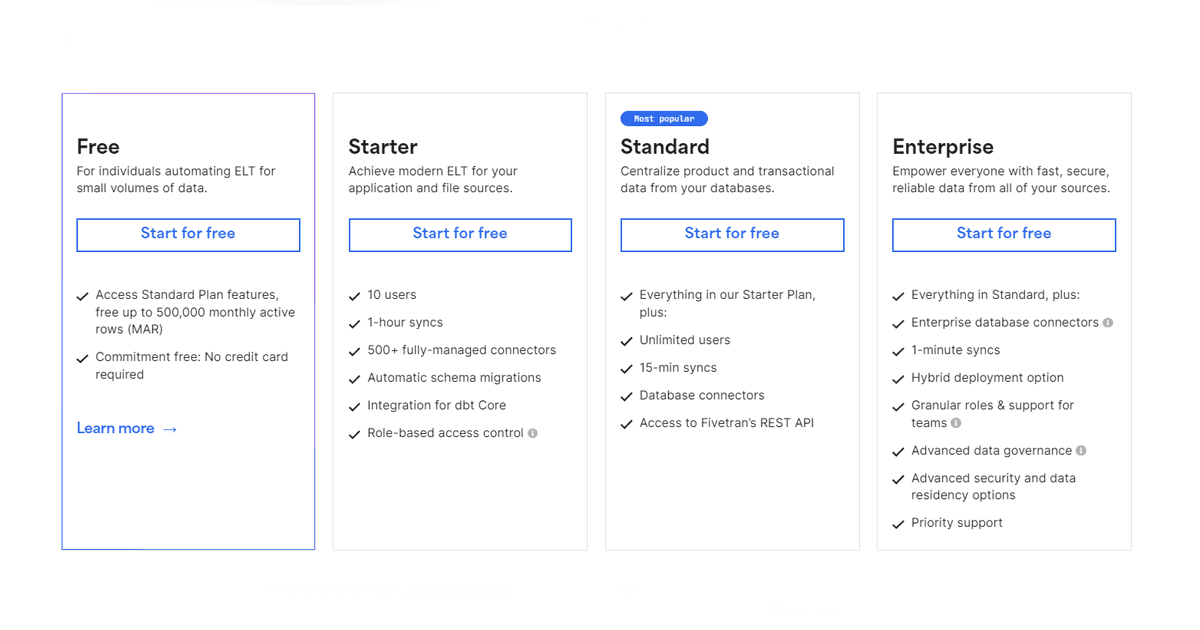
Task: Select the checkmark next to 10 users
Action: (354, 296)
